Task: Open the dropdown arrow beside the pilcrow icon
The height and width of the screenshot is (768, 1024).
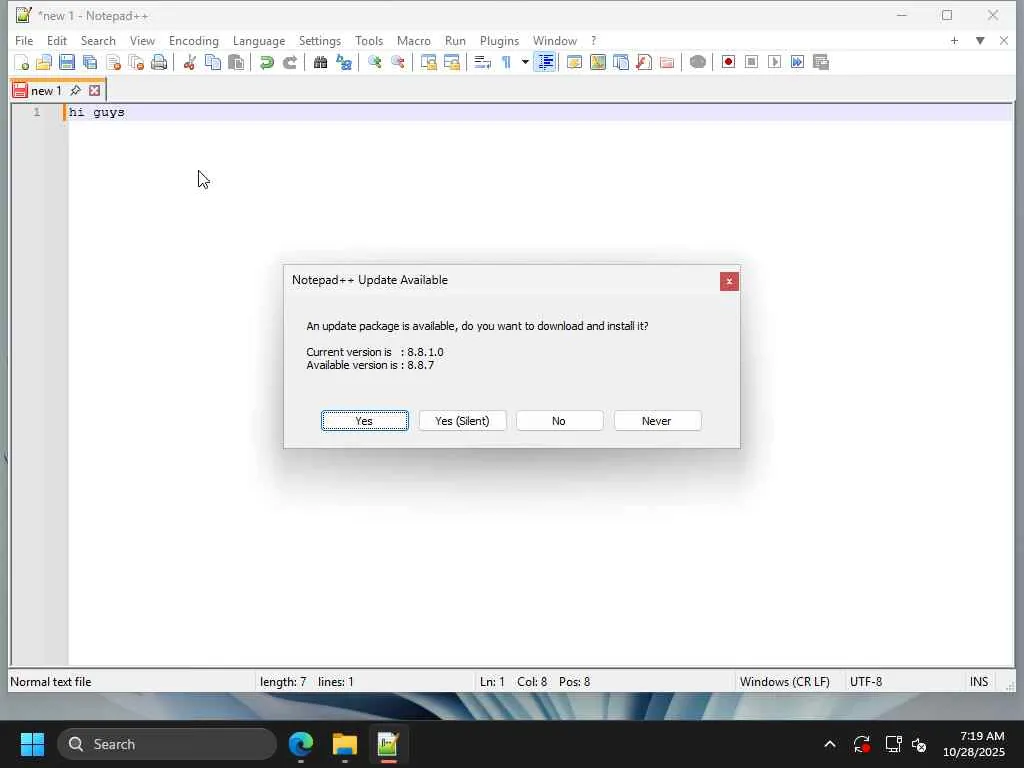Action: [525, 62]
